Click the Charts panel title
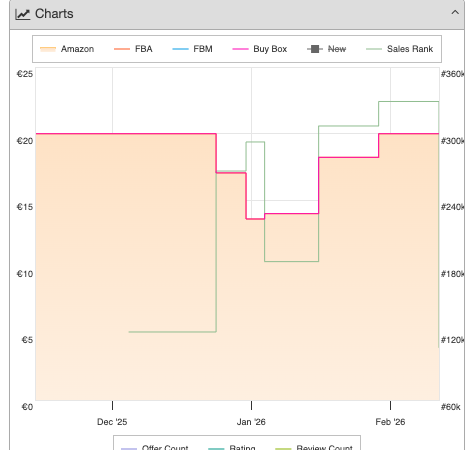The image size is (474, 450). coord(54,14)
